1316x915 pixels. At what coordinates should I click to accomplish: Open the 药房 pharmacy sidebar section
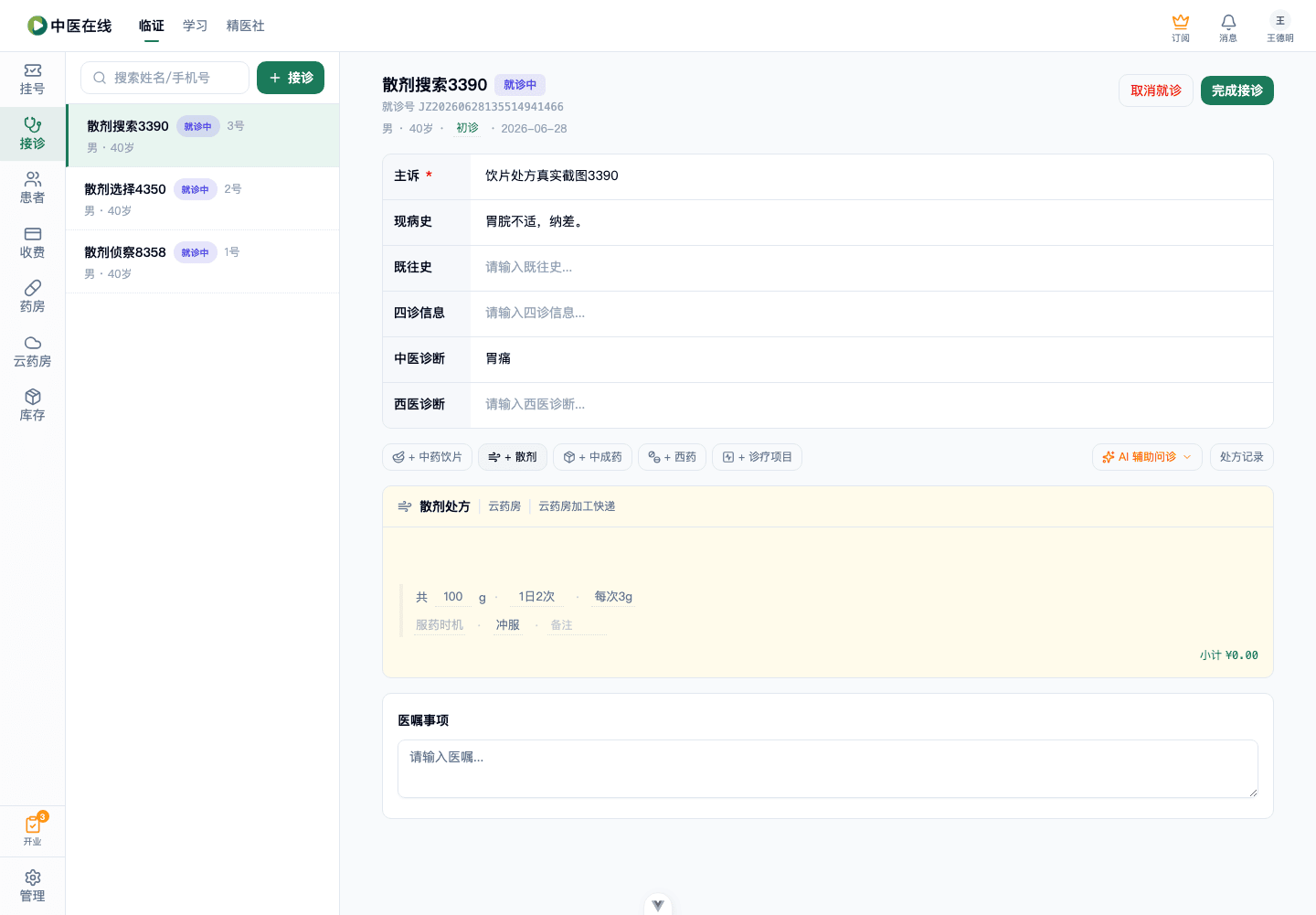tap(32, 297)
